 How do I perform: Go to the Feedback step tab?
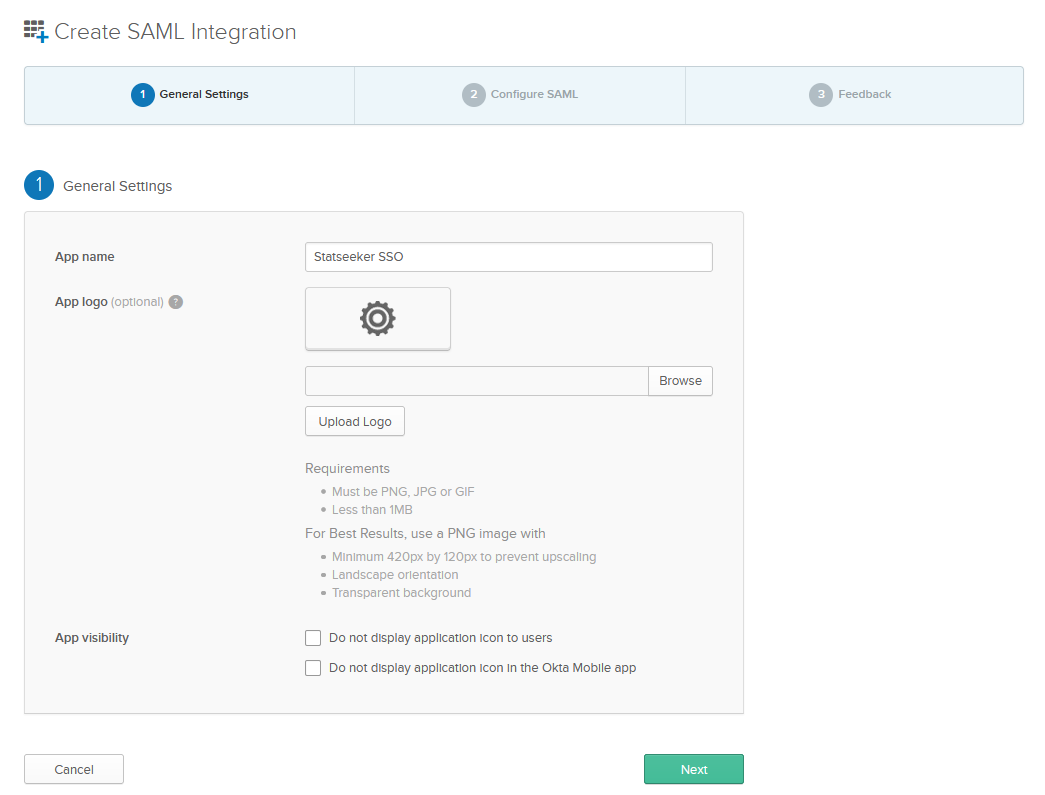pos(854,95)
